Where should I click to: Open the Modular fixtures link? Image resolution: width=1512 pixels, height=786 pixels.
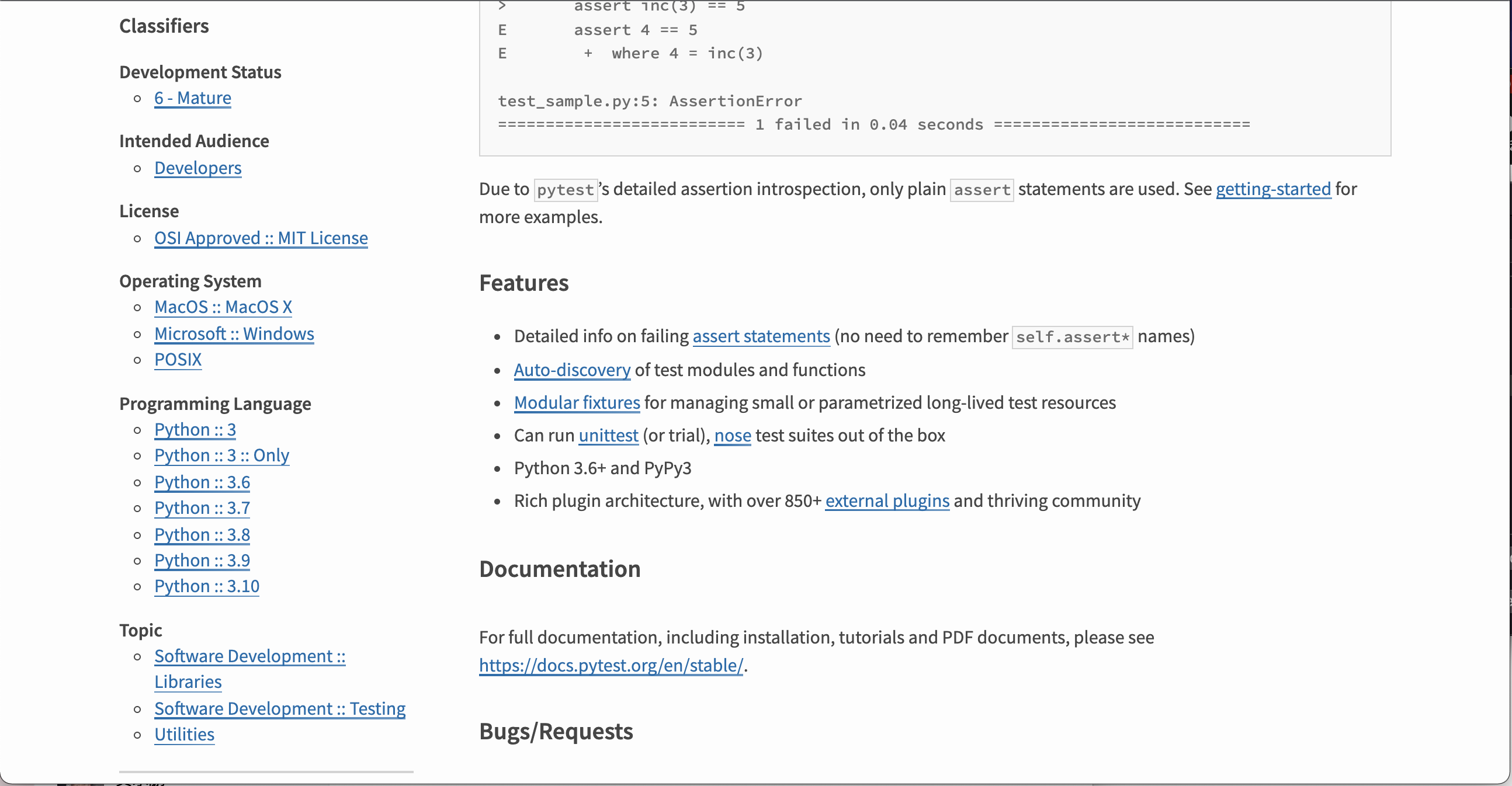coord(577,403)
